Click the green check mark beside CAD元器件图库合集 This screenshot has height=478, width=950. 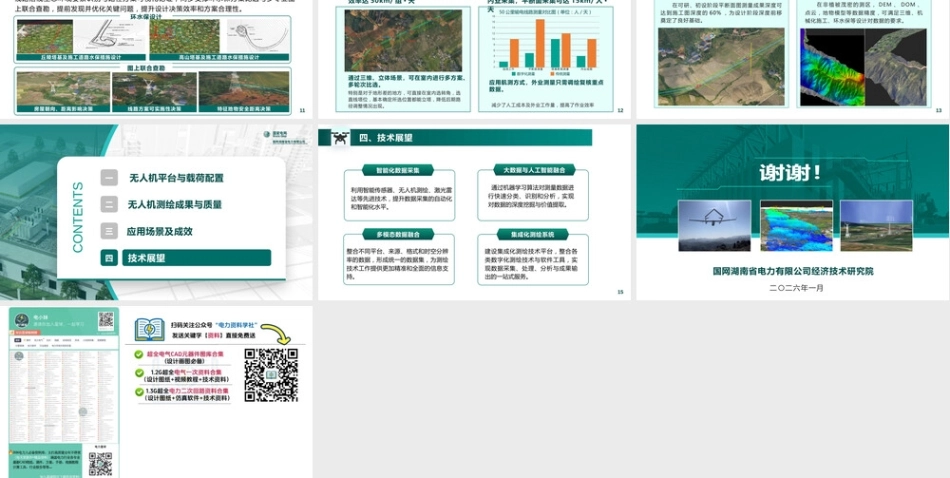(x=139, y=354)
